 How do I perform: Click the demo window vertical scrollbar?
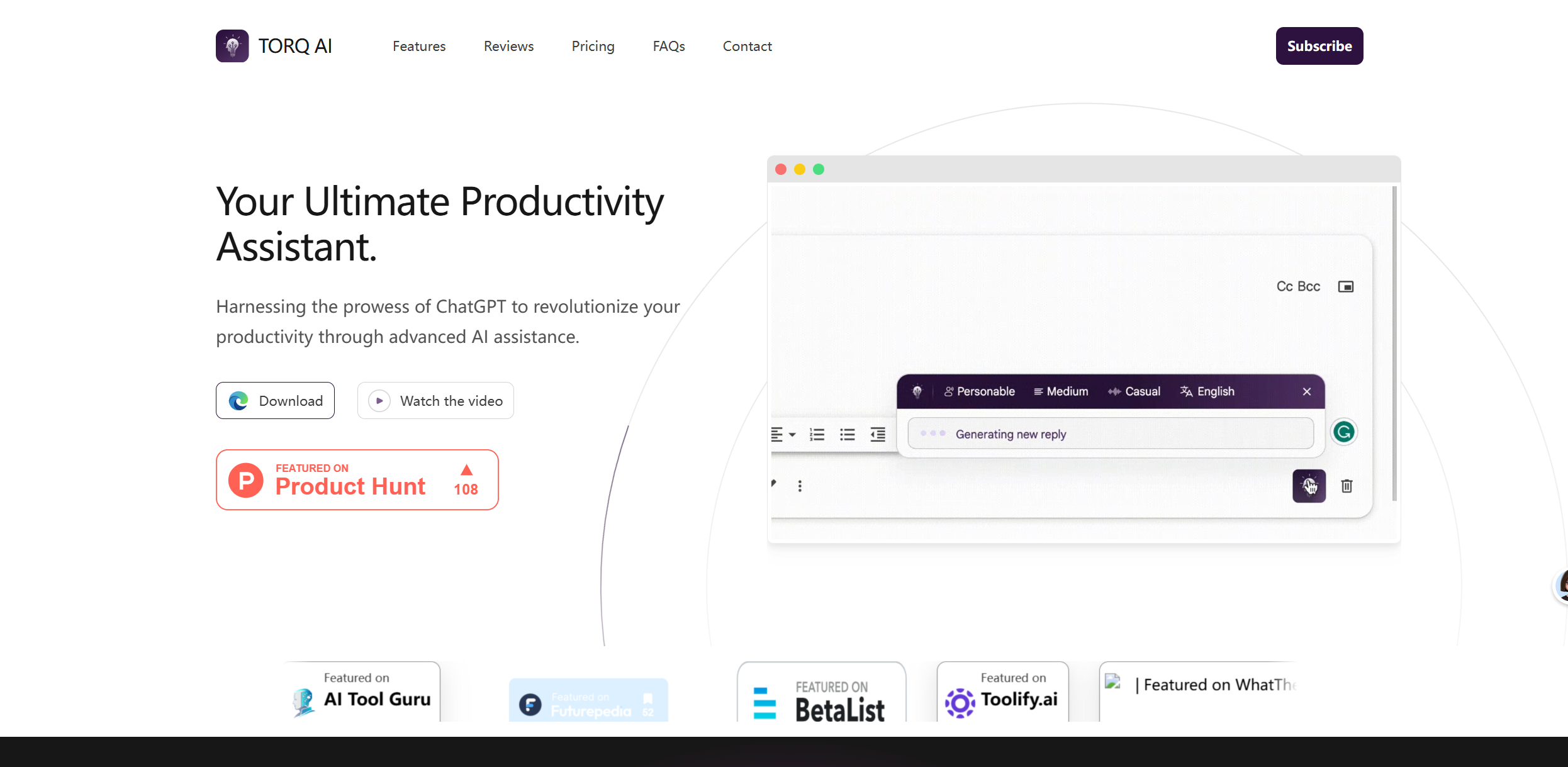tap(1395, 344)
